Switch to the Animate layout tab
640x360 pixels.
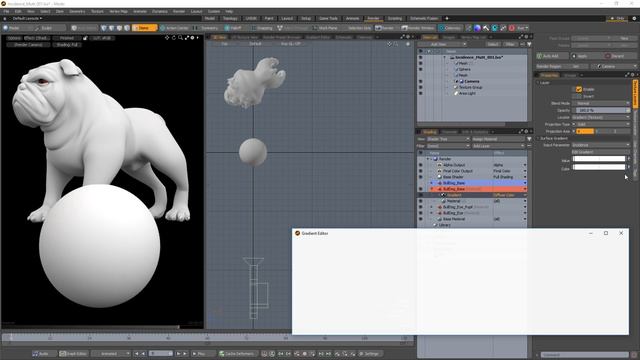tap(353, 18)
